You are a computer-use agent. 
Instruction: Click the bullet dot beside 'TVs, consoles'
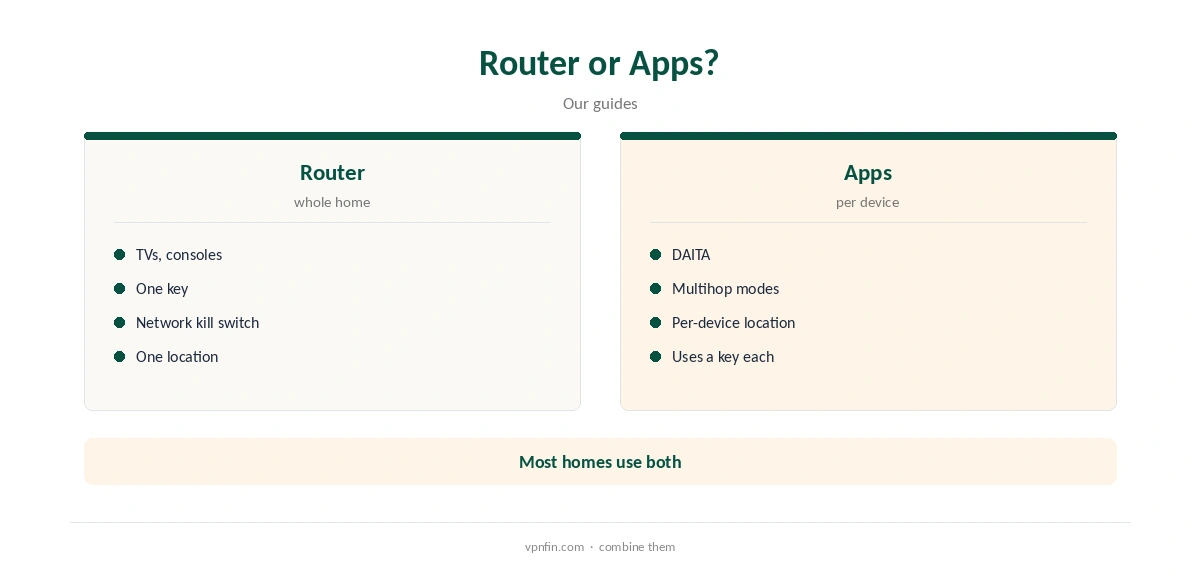pyautogui.click(x=120, y=255)
